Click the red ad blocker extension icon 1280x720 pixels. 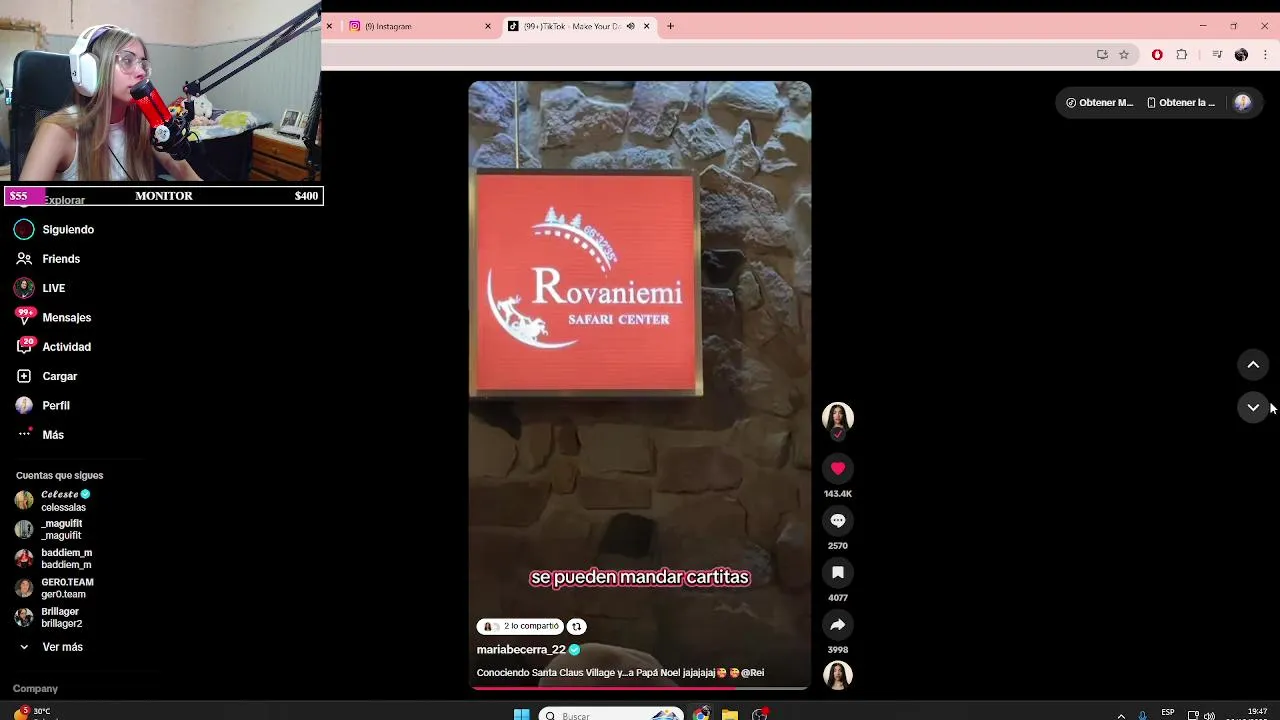(x=1157, y=55)
